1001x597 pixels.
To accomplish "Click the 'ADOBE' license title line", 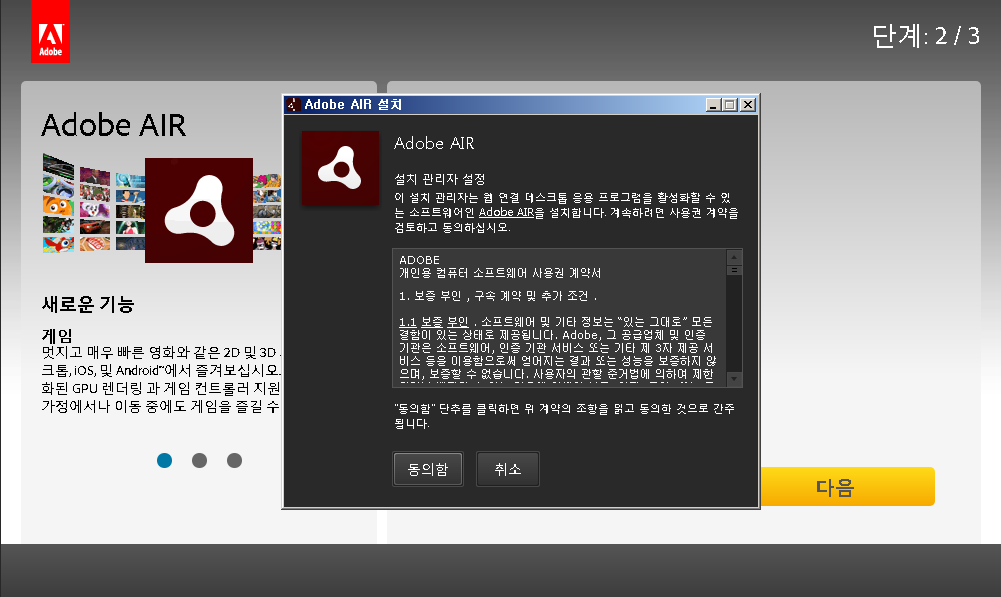I will [x=419, y=260].
